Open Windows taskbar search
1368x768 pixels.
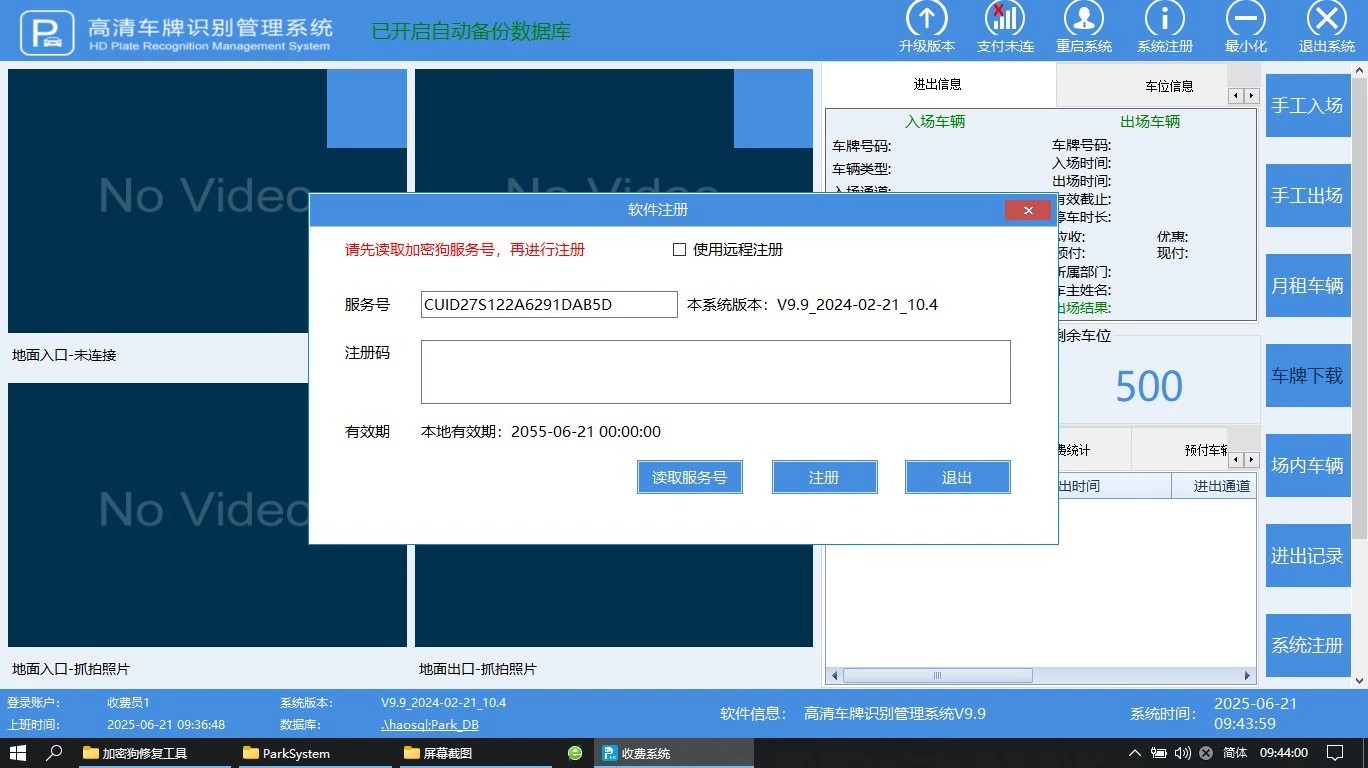54,753
